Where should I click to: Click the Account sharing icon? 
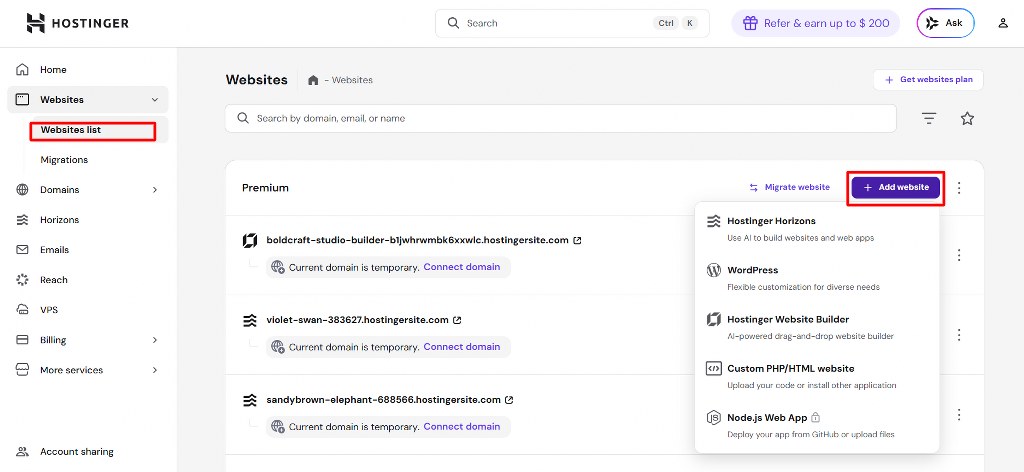(x=22, y=451)
